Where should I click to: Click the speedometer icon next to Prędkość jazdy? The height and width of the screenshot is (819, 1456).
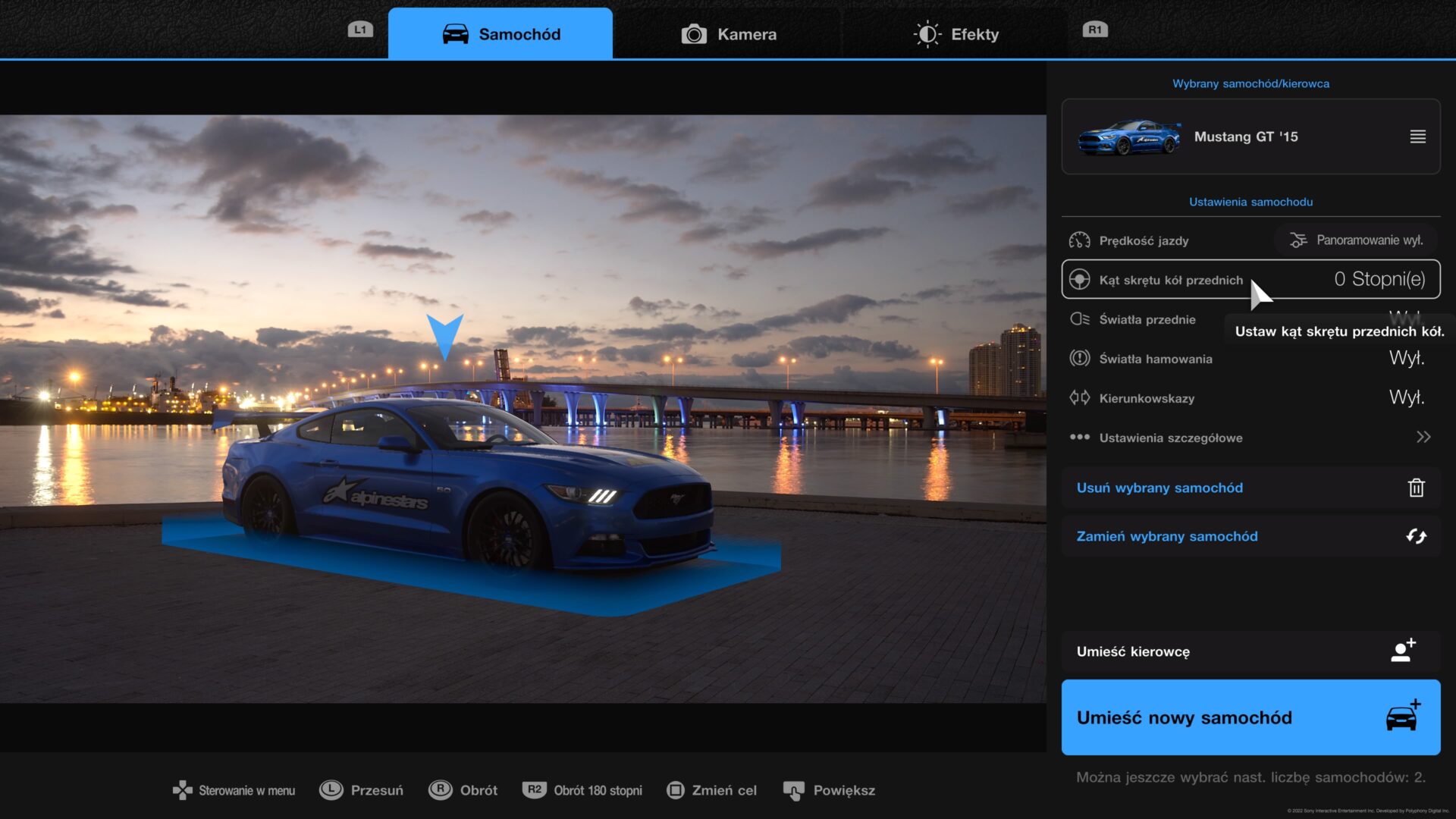(x=1079, y=240)
